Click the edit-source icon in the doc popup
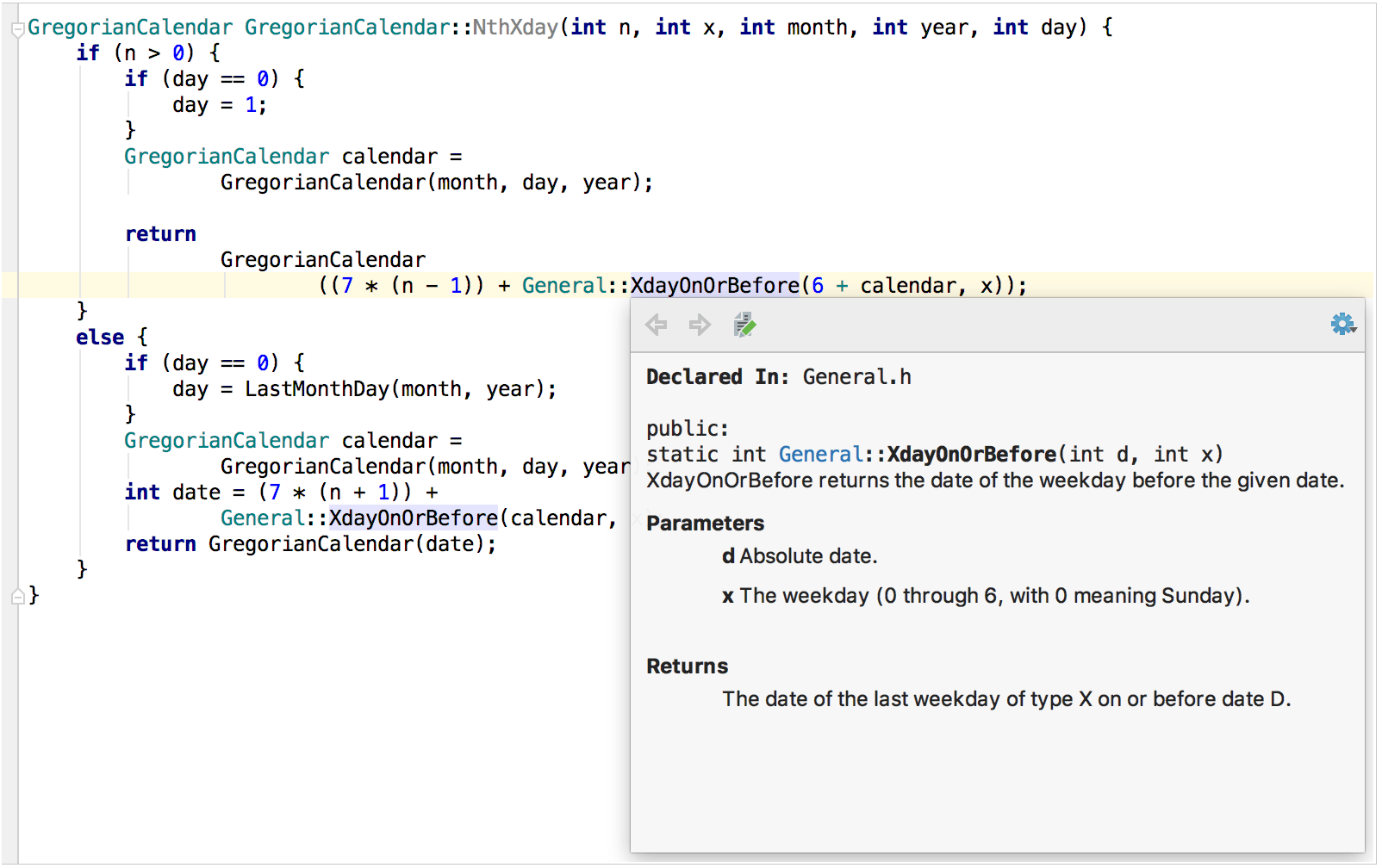The width and height of the screenshot is (1382, 868). tap(744, 325)
